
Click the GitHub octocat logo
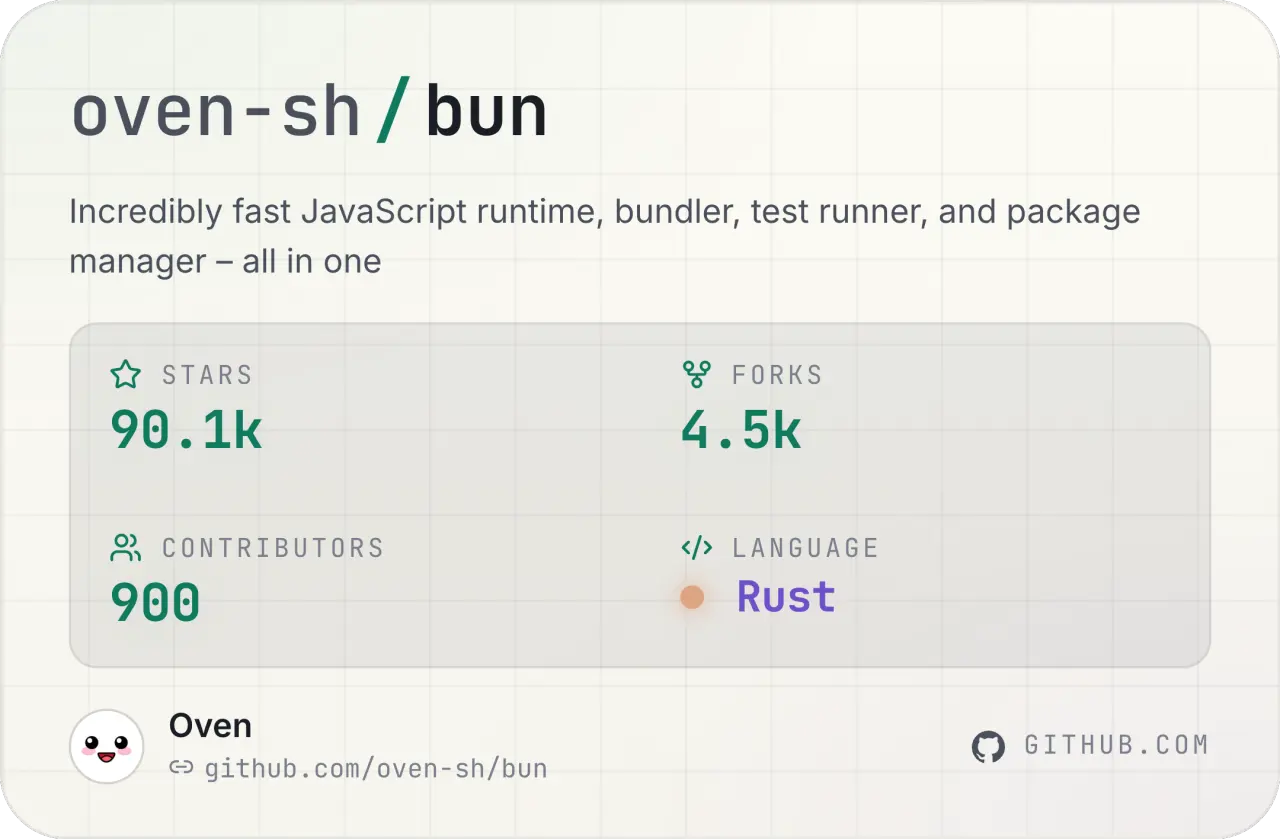[988, 747]
